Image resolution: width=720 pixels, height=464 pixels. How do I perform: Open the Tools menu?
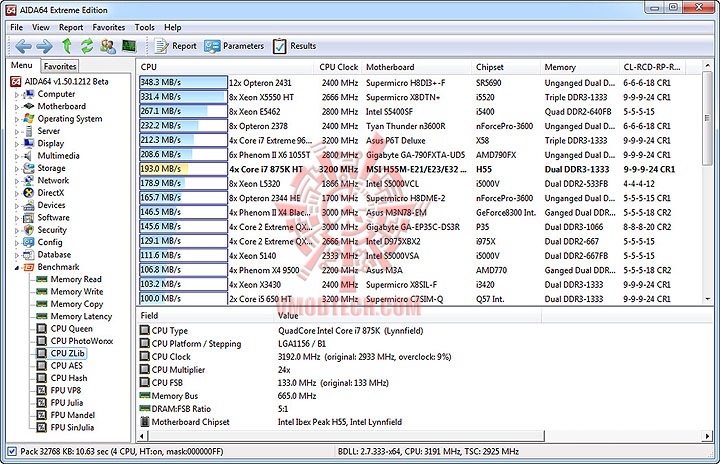pos(145,28)
